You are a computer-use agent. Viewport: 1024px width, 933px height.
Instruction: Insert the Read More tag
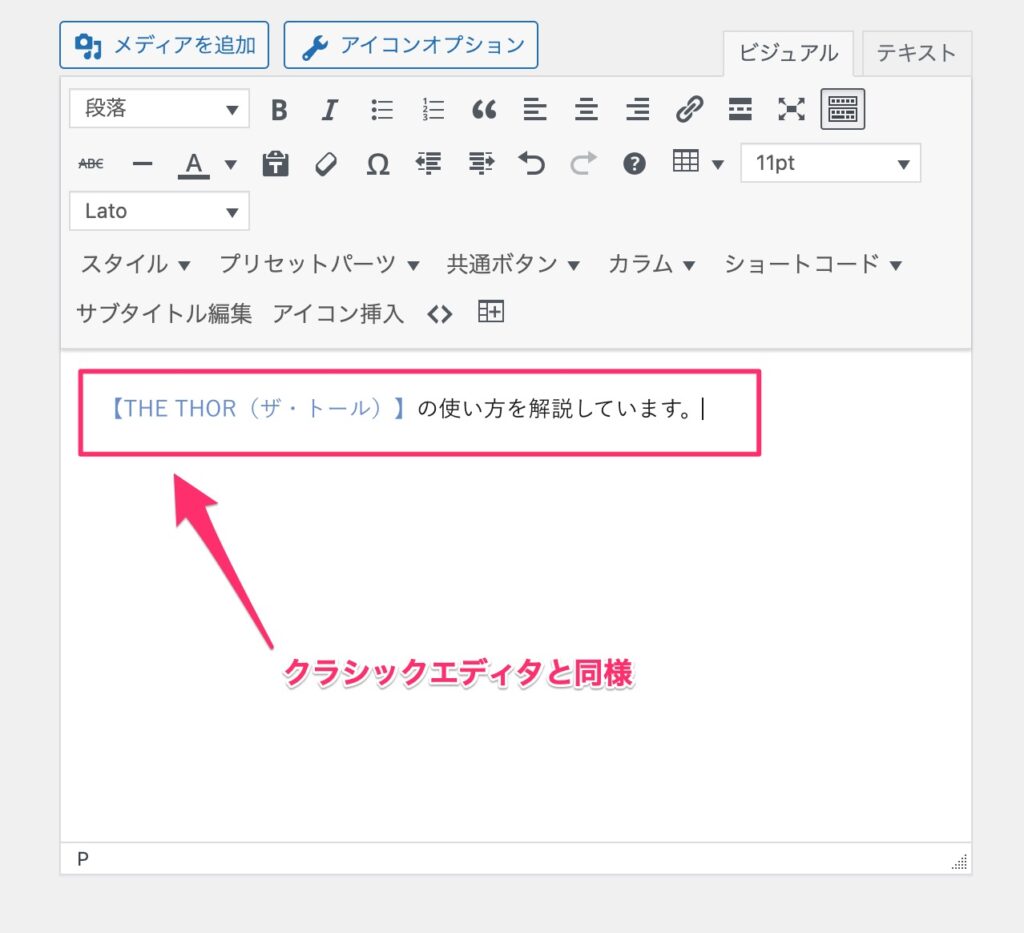(740, 109)
